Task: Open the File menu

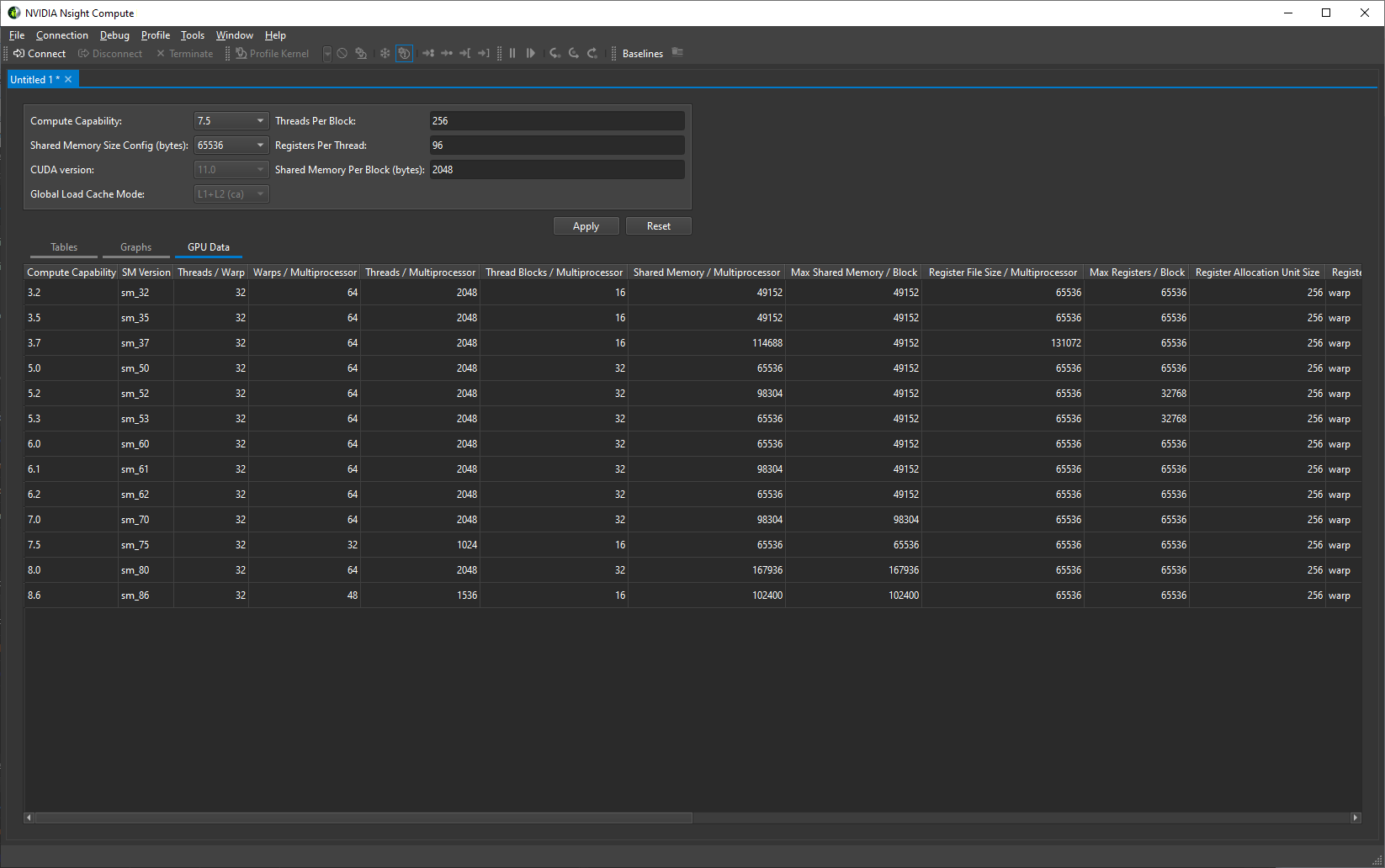Action: [17, 35]
